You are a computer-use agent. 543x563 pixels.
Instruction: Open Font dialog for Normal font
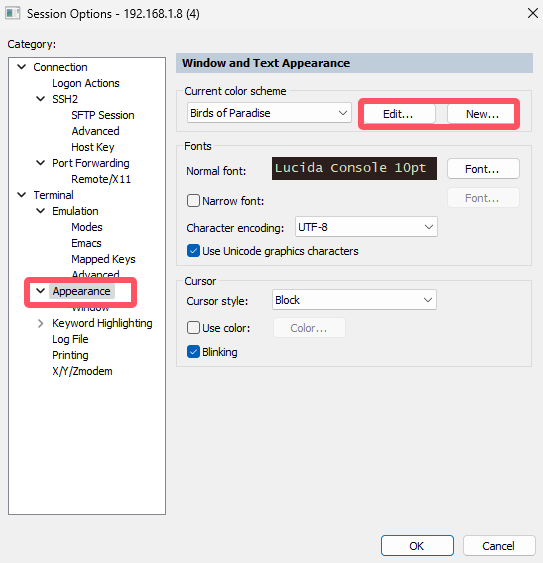(x=483, y=169)
